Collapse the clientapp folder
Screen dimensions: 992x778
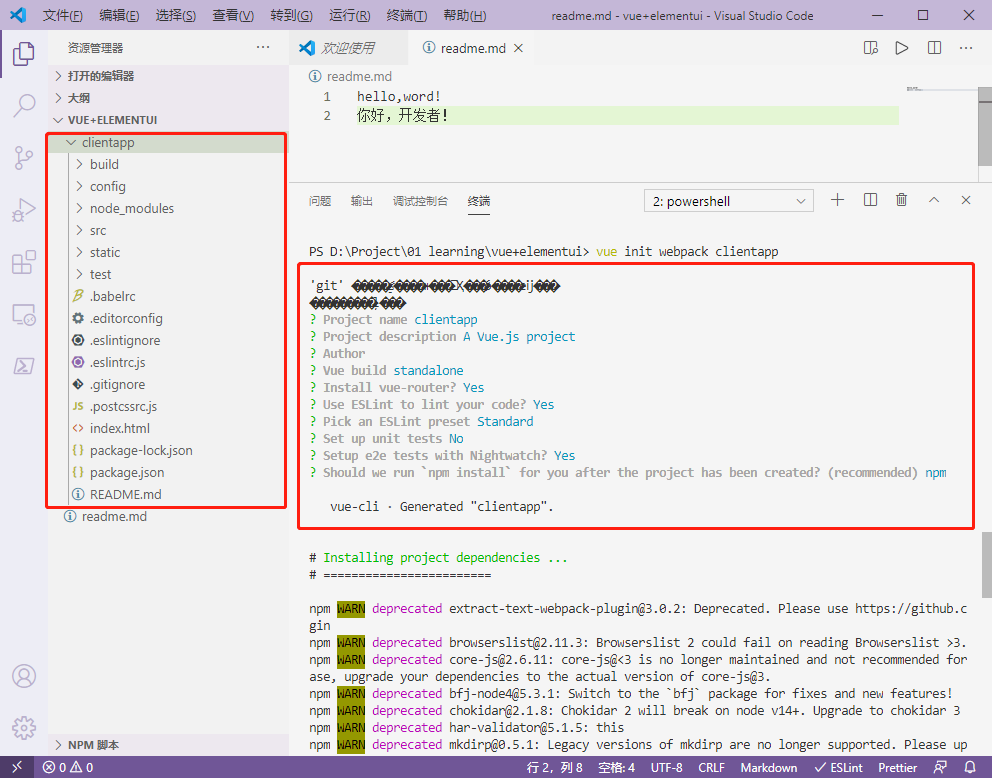(x=169, y=142)
